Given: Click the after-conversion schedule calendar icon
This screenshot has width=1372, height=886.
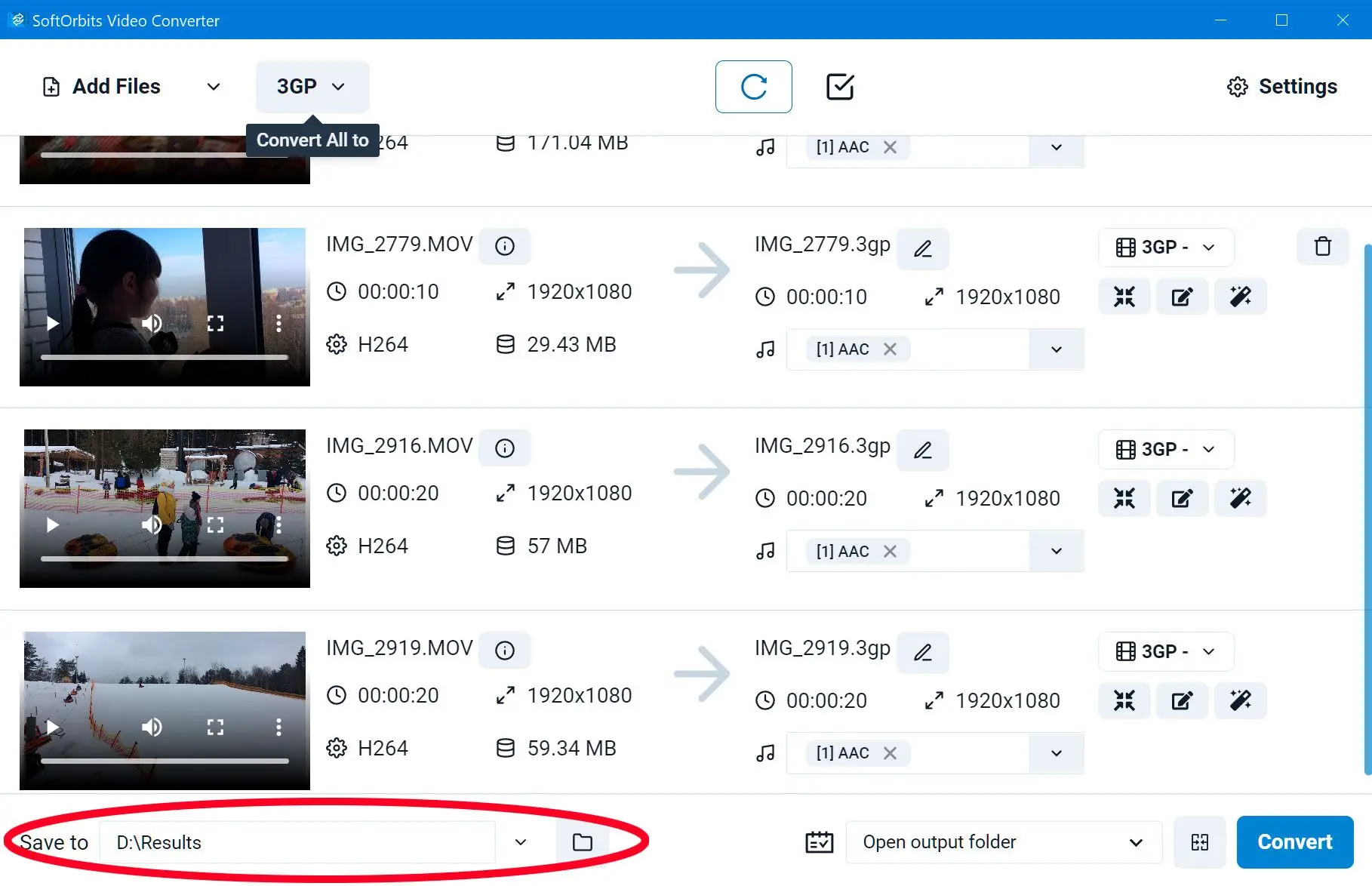Looking at the screenshot, I should [820, 842].
